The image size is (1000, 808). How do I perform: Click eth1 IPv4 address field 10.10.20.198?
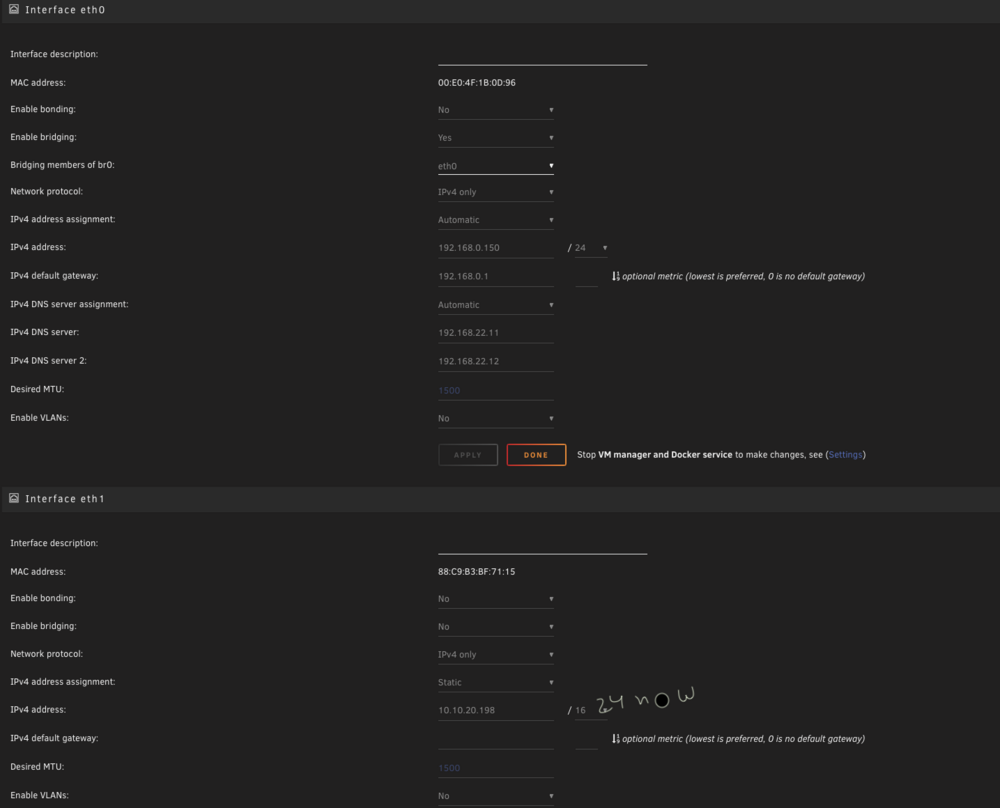tap(496, 710)
